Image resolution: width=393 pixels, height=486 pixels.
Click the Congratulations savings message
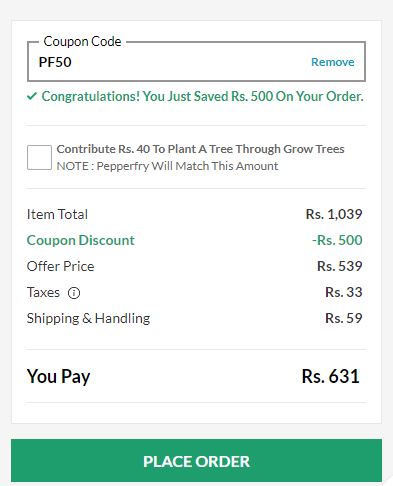tap(202, 97)
